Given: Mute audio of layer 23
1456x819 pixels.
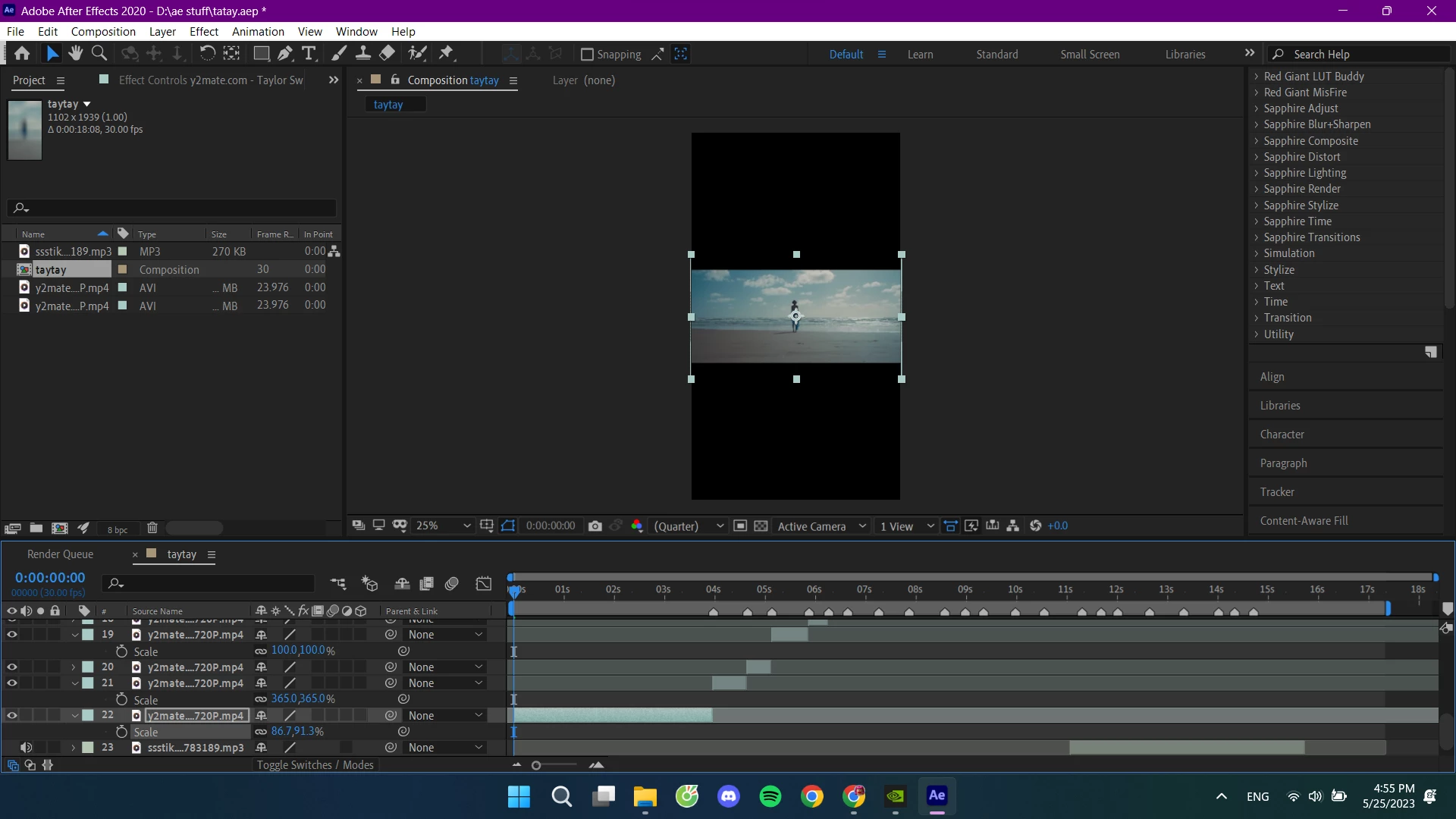Looking at the screenshot, I should click(x=26, y=748).
